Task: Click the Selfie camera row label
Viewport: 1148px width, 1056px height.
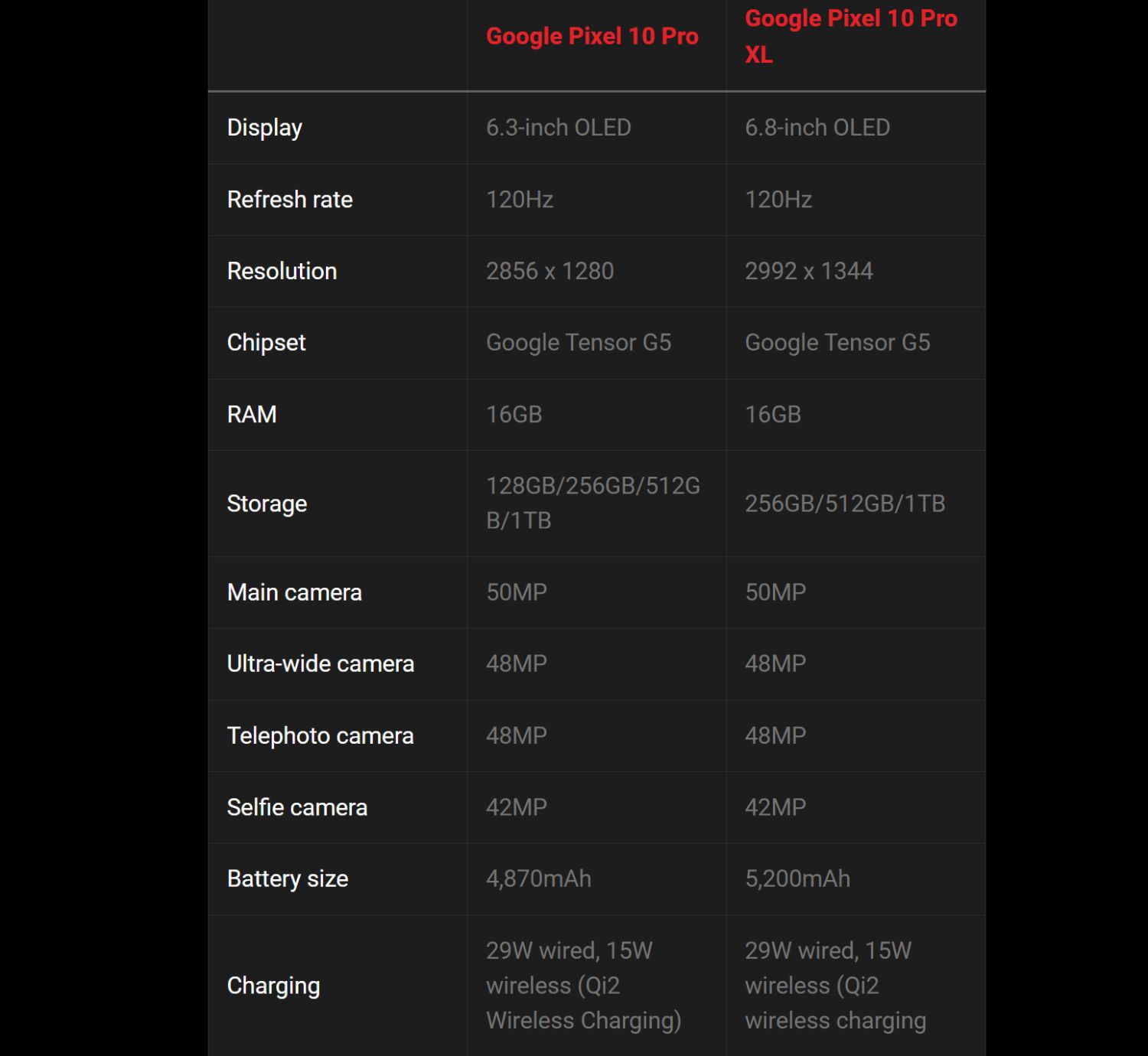Action: pos(297,807)
